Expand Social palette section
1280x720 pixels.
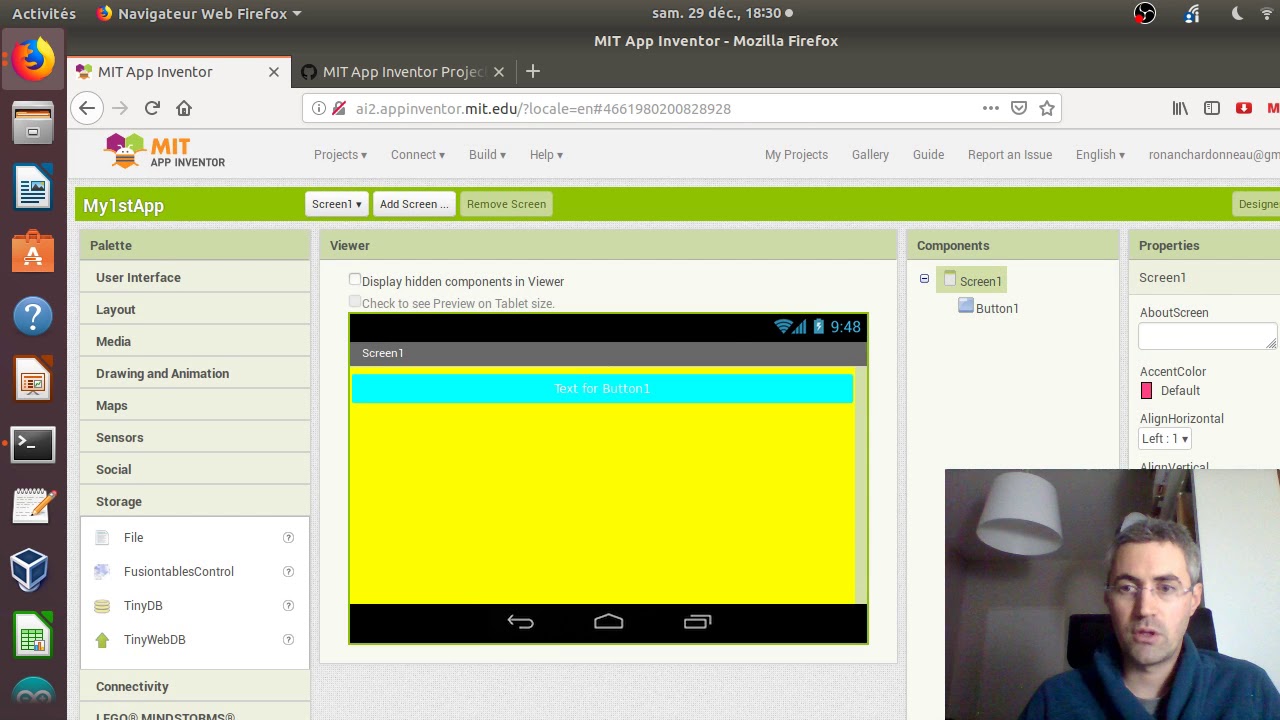click(x=195, y=470)
